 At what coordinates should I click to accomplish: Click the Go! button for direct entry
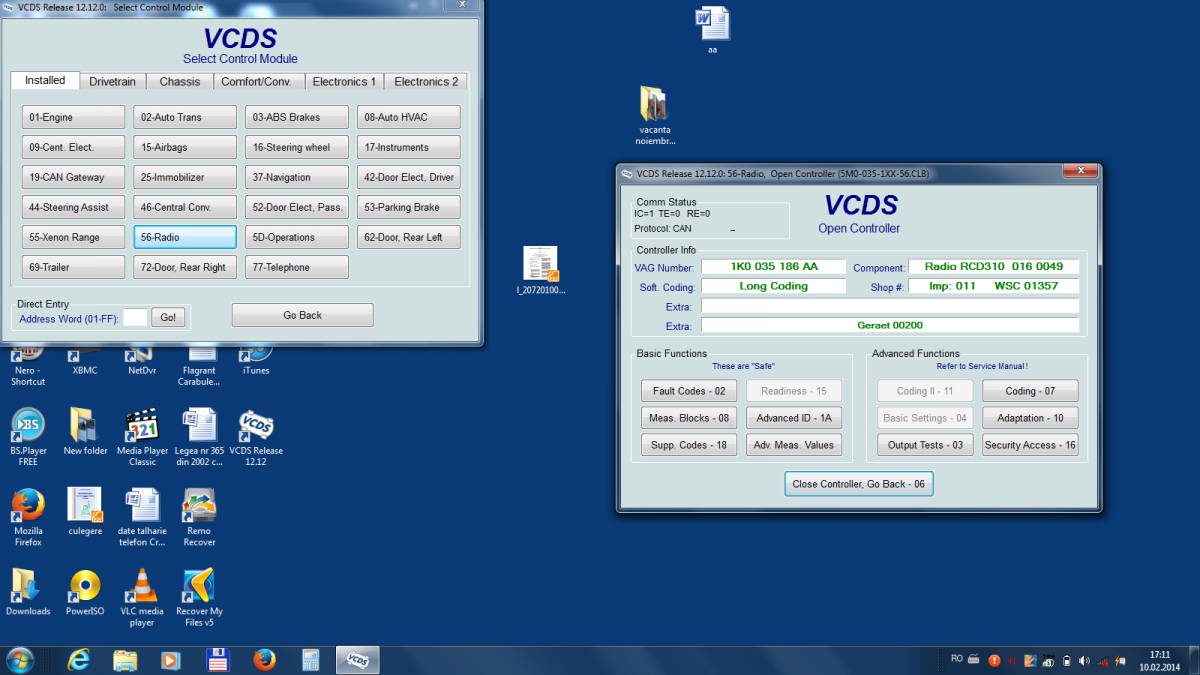[168, 317]
